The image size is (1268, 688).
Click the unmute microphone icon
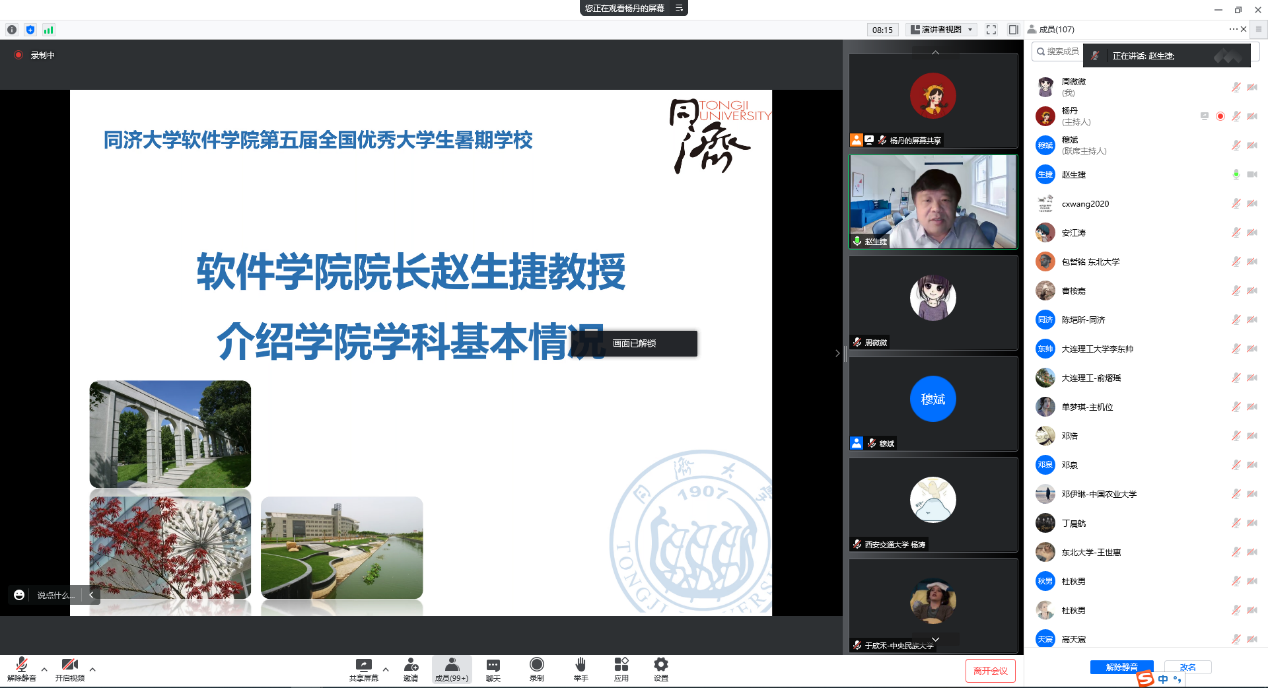point(21,666)
